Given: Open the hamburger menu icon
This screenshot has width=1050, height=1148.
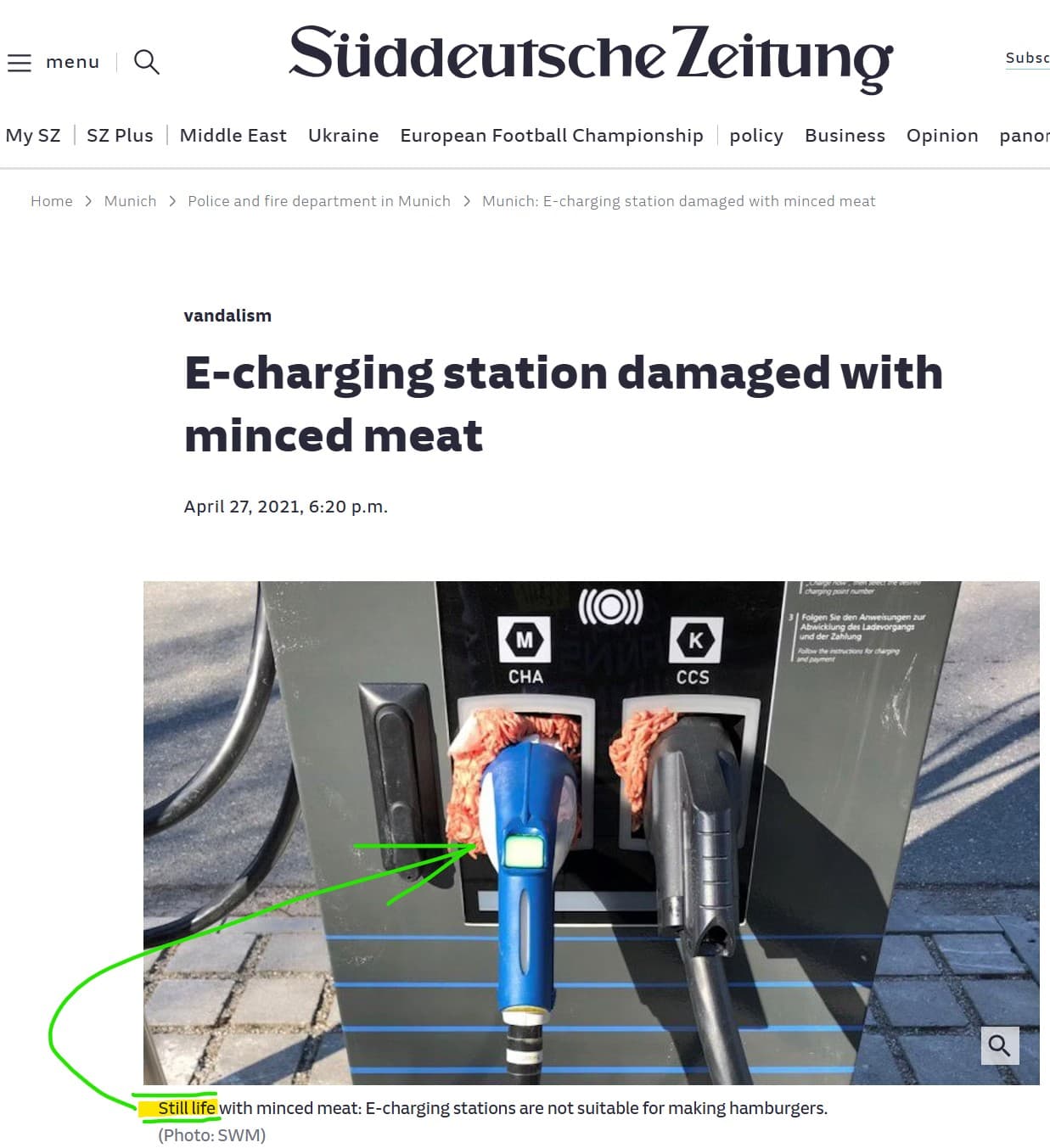Looking at the screenshot, I should click(19, 62).
